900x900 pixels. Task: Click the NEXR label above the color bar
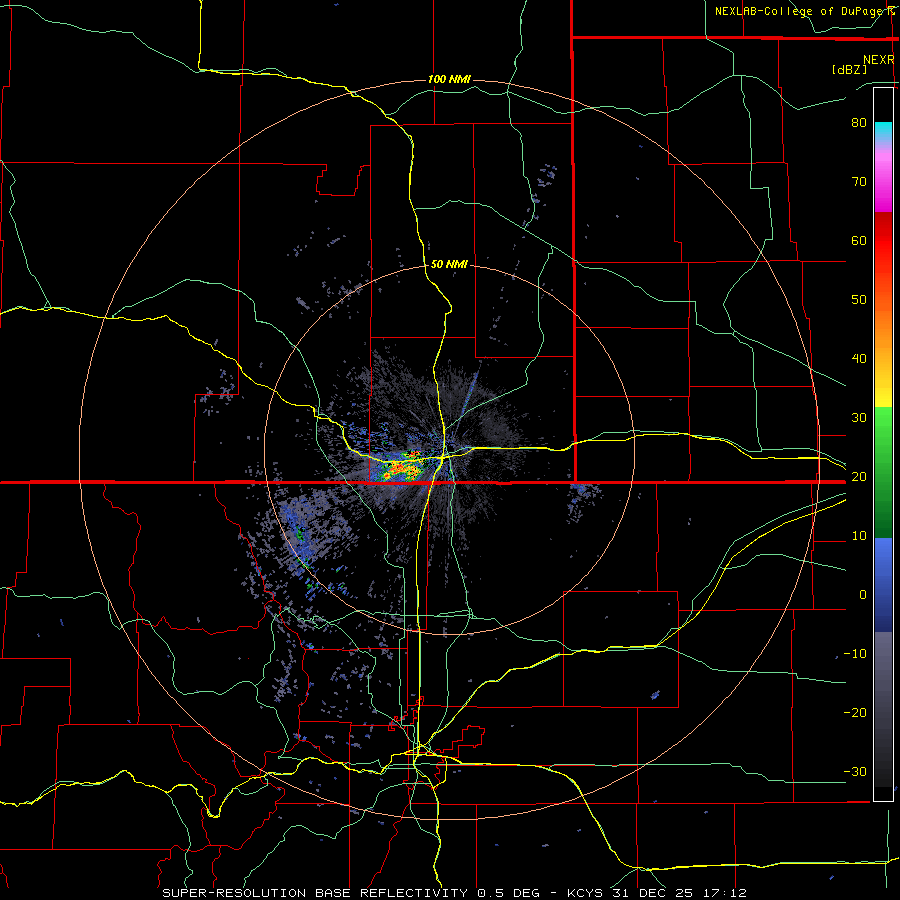click(879, 60)
